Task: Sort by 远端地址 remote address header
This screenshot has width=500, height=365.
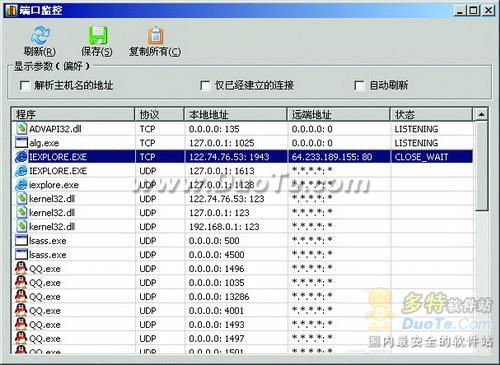Action: click(x=339, y=114)
